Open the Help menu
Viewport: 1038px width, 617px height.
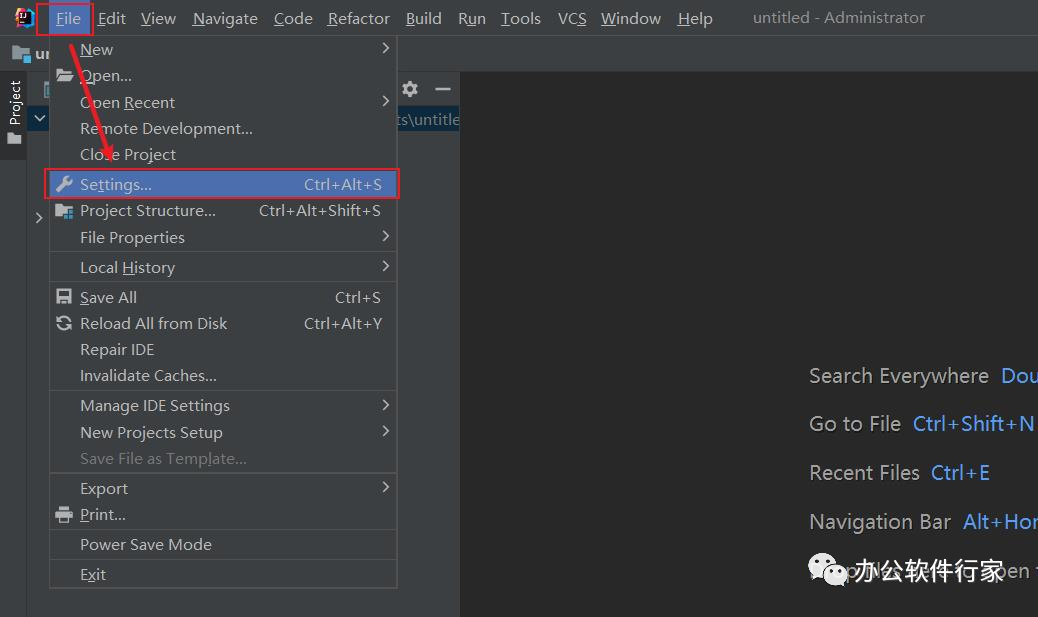click(695, 19)
